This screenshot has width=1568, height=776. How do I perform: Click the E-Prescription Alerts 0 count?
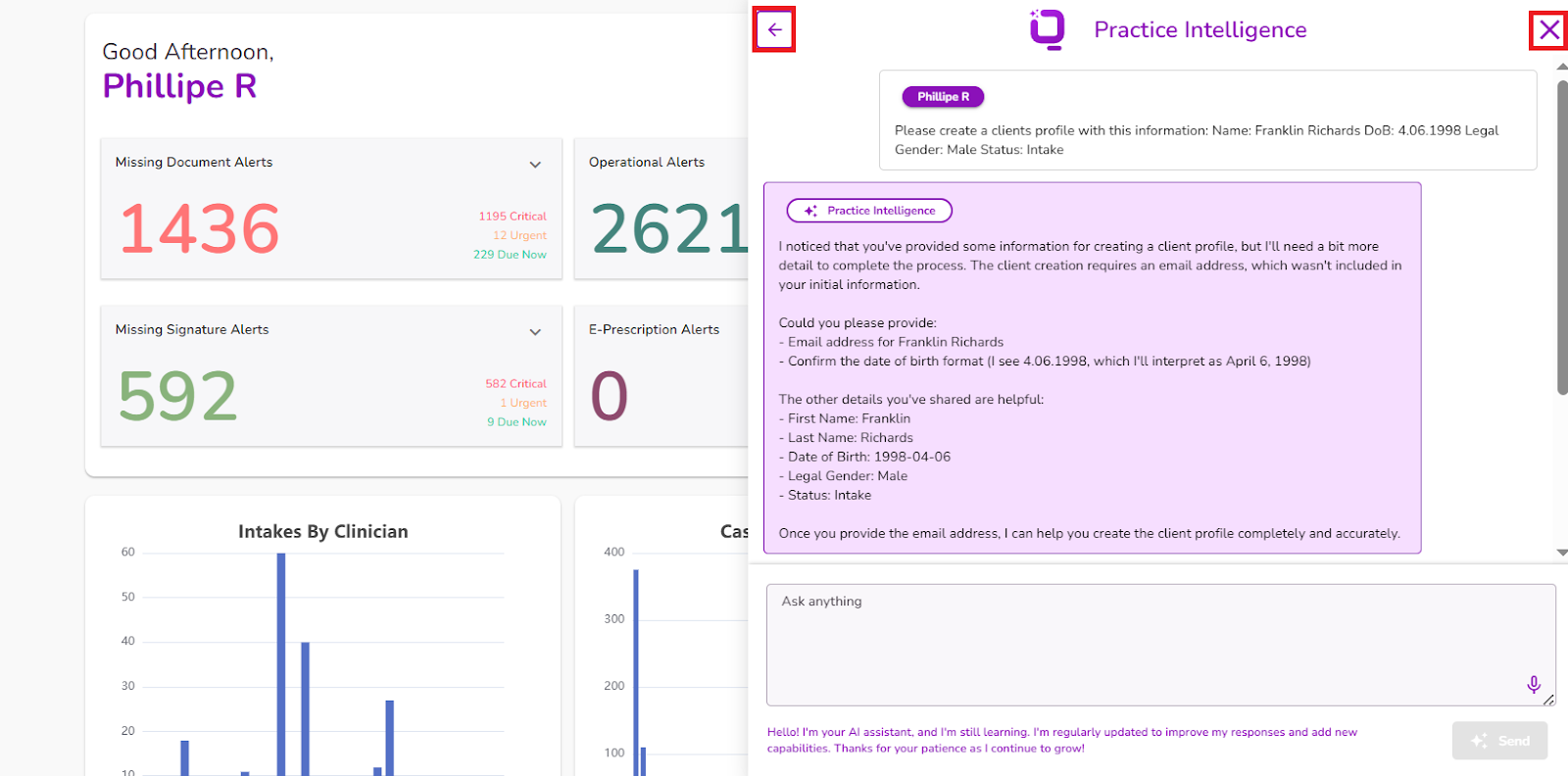pyautogui.click(x=609, y=396)
